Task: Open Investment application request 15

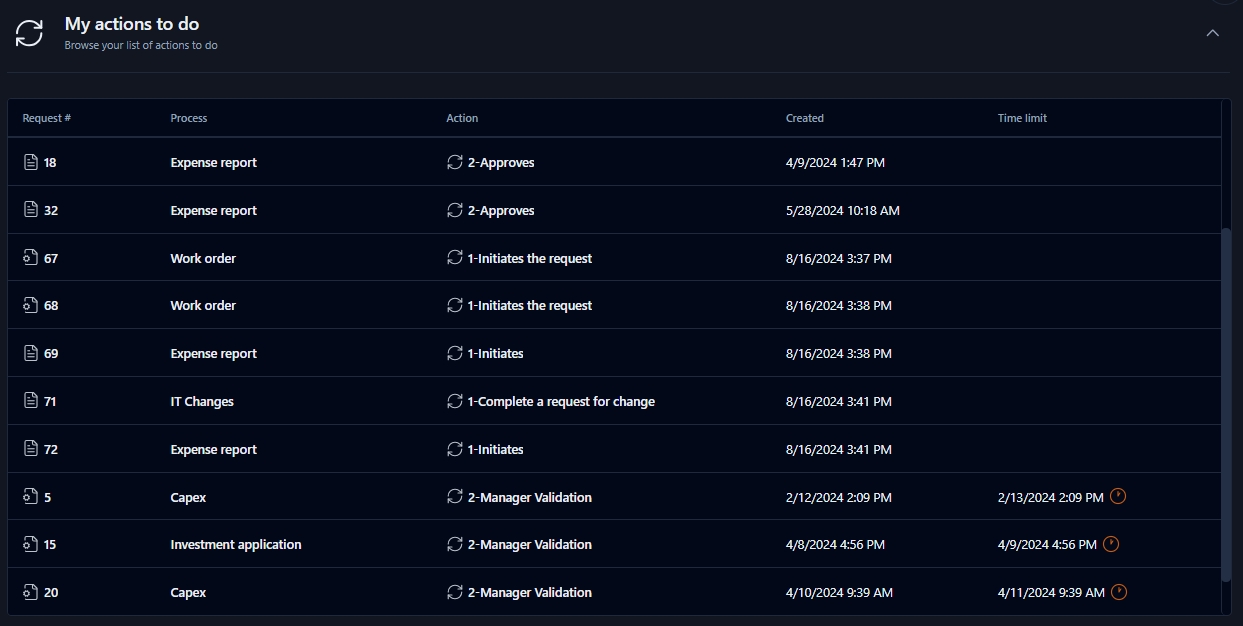Action: click(236, 544)
